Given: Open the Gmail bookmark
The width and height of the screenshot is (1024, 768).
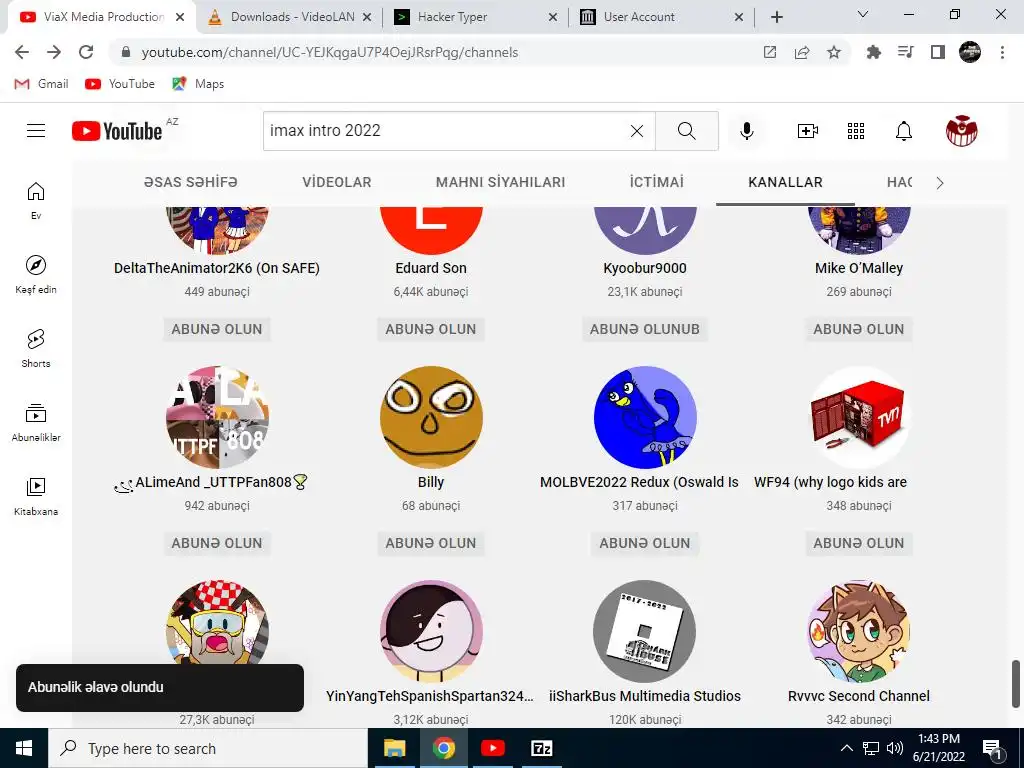Looking at the screenshot, I should point(41,84).
